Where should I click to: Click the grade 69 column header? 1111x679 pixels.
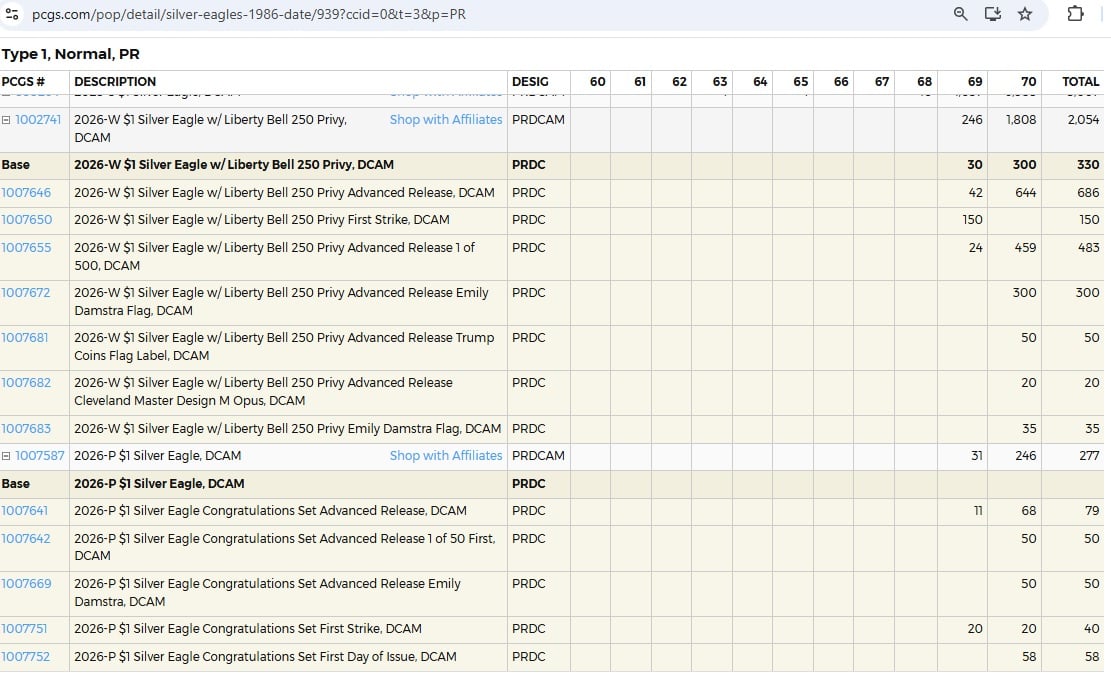pyautogui.click(x=975, y=82)
